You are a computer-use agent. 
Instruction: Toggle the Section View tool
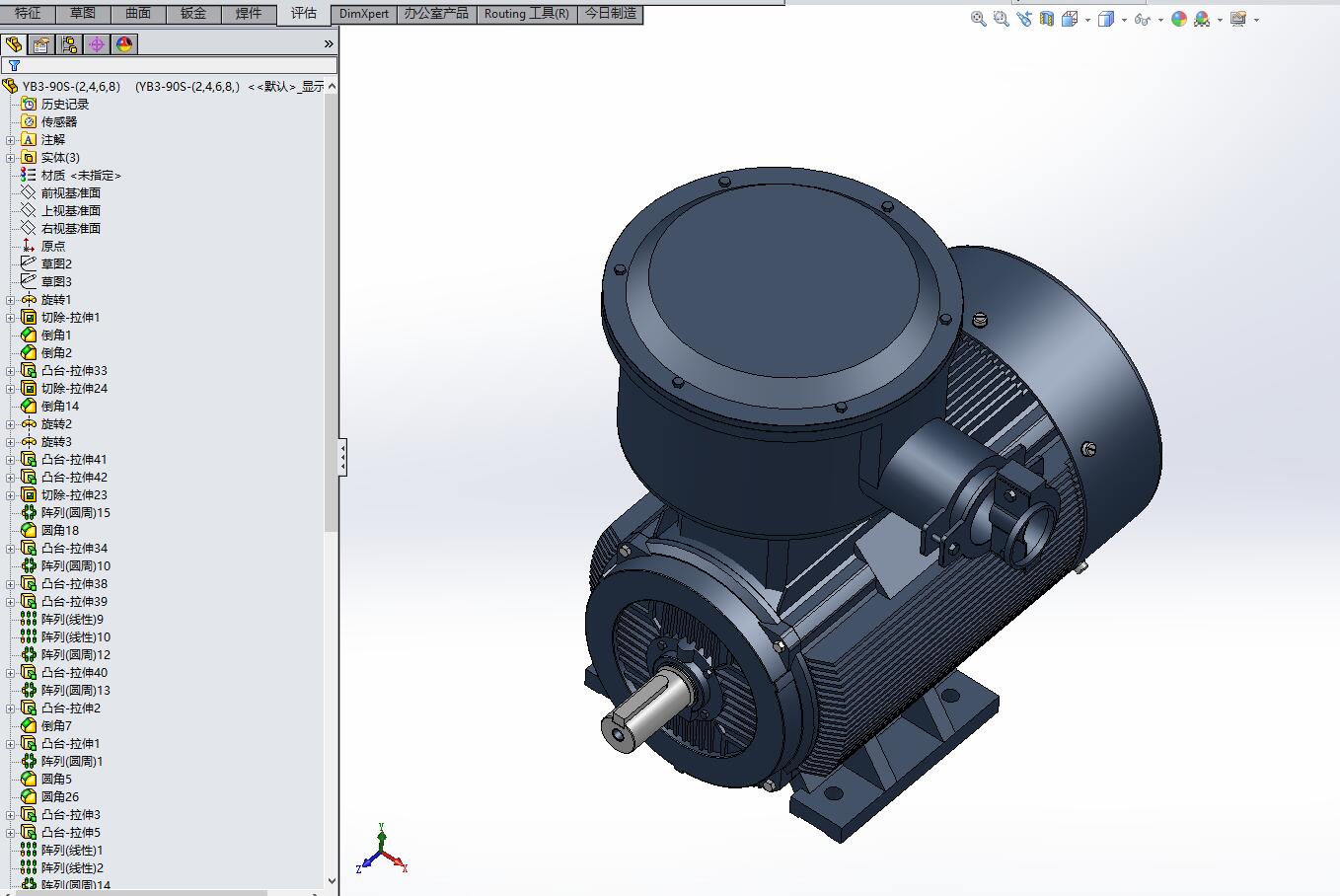pyautogui.click(x=1047, y=19)
